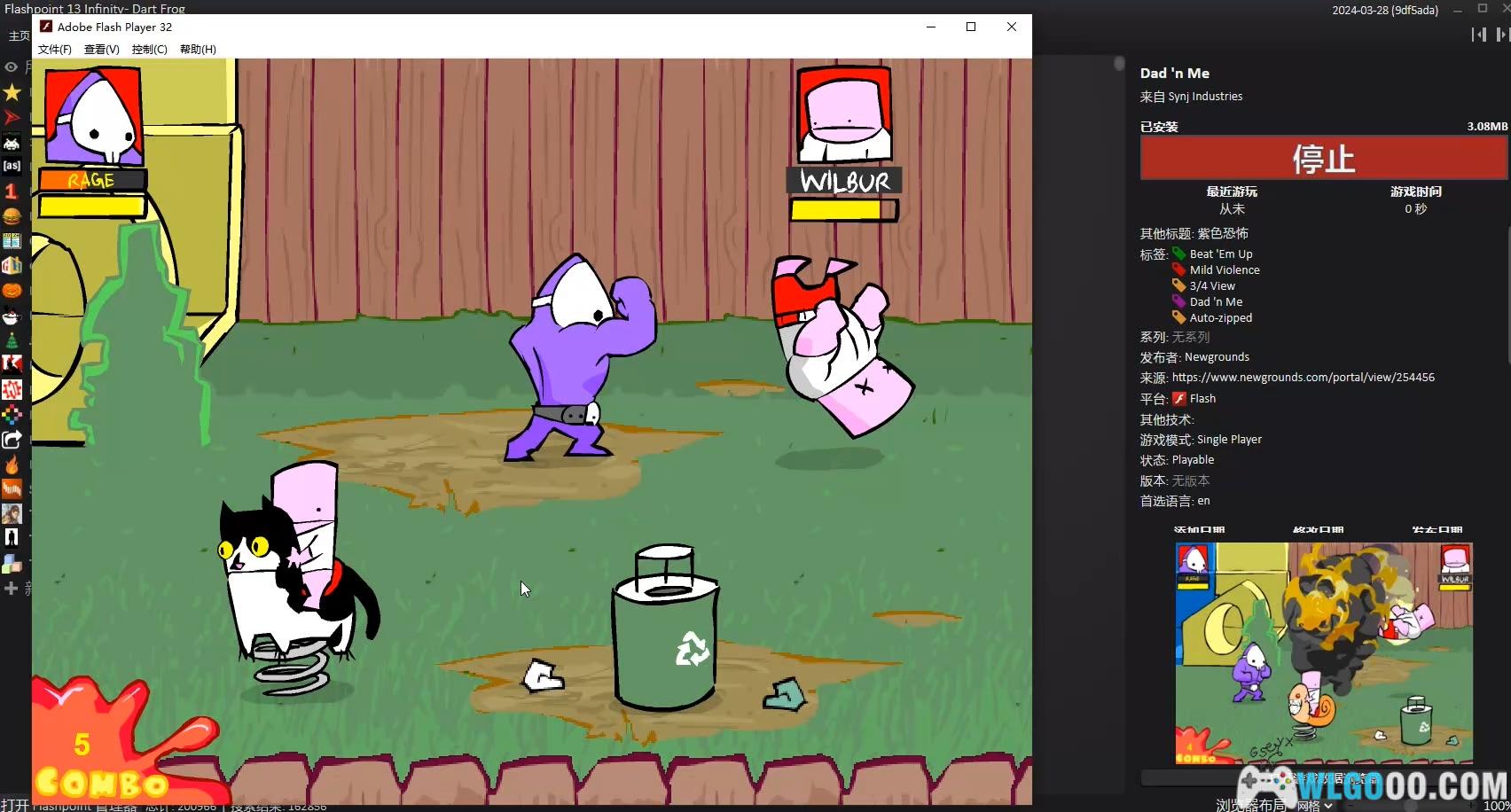Screen dimensions: 1511x812
Task: Open the hamburger playlist icon
Action: point(12,216)
